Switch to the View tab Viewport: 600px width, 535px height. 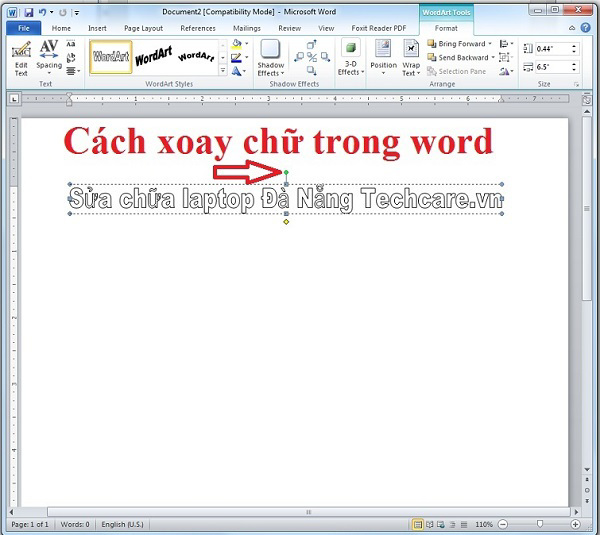326,28
